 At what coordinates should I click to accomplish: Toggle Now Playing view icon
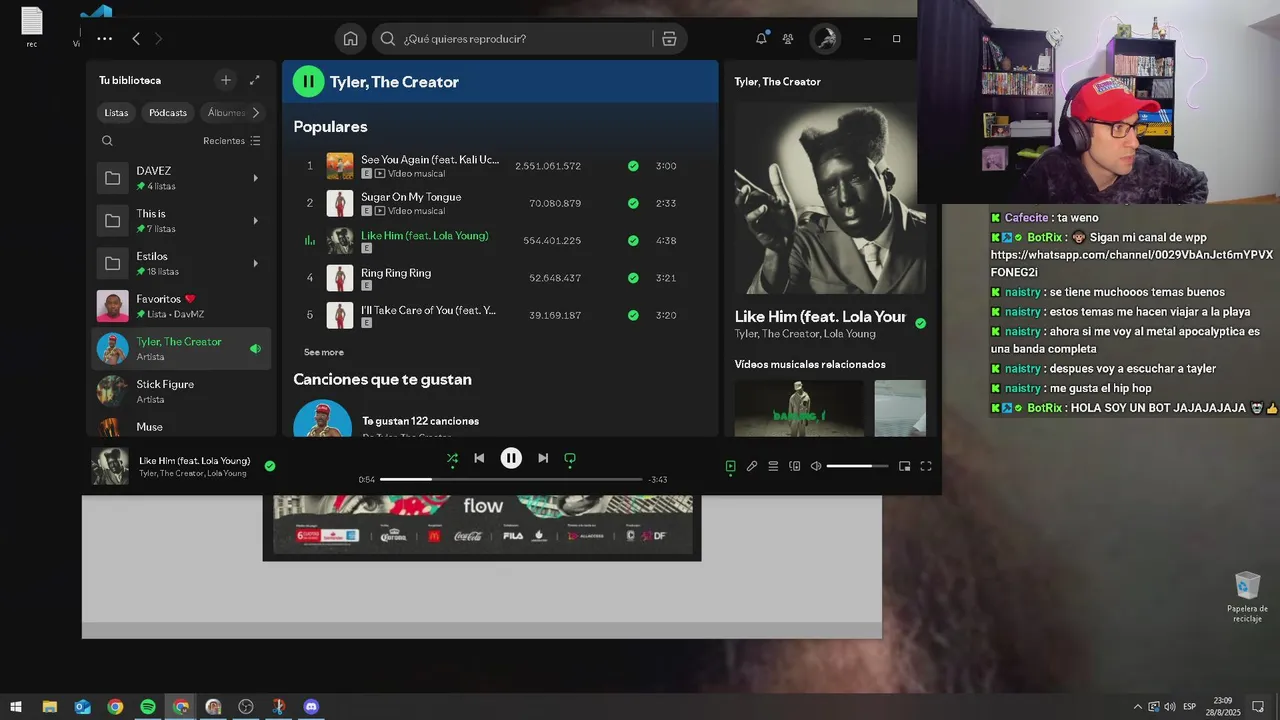click(730, 466)
